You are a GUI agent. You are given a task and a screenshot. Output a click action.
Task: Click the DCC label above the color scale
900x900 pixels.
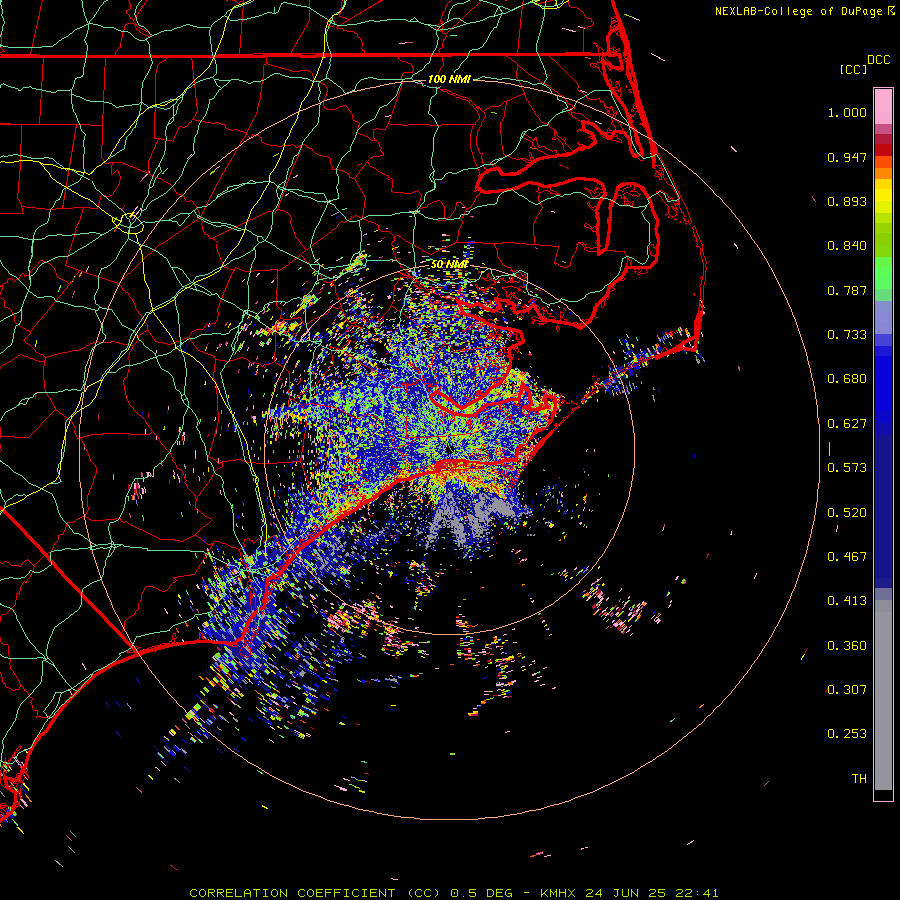pos(878,60)
